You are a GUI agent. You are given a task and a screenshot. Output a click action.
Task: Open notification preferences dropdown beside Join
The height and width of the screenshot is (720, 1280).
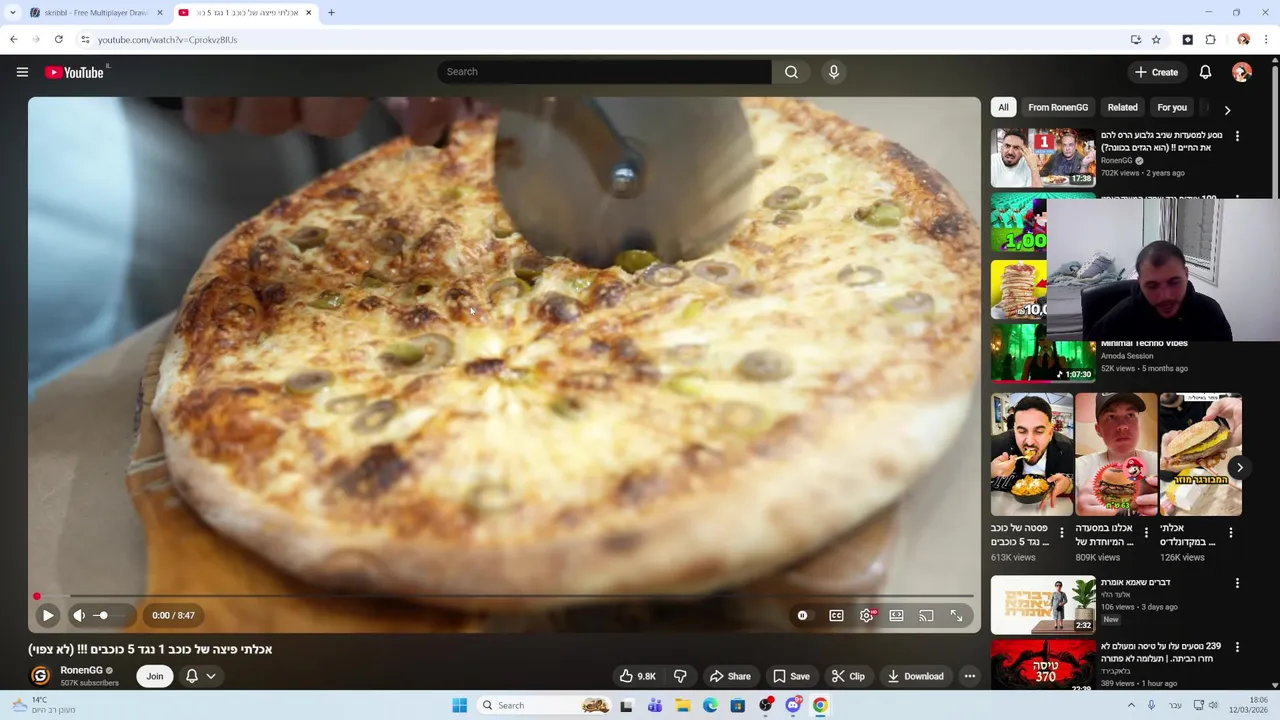[200, 676]
